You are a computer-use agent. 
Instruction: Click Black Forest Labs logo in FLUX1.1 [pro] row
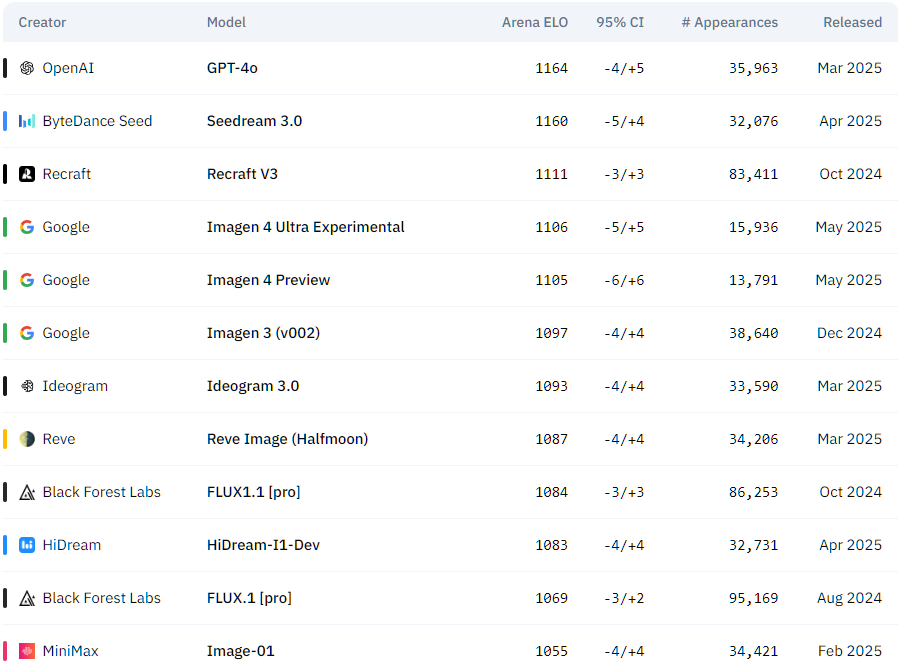point(27,492)
